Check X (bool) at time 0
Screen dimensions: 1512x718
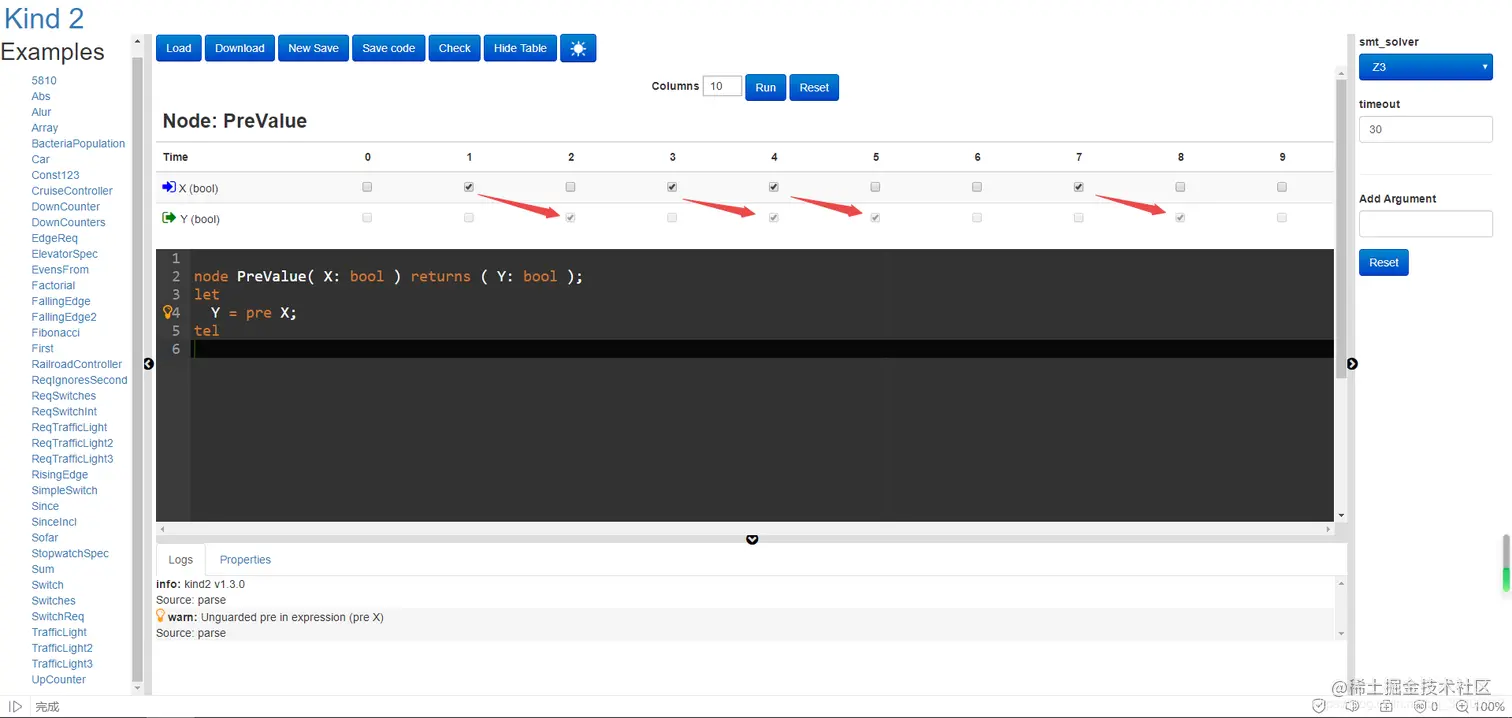(367, 187)
